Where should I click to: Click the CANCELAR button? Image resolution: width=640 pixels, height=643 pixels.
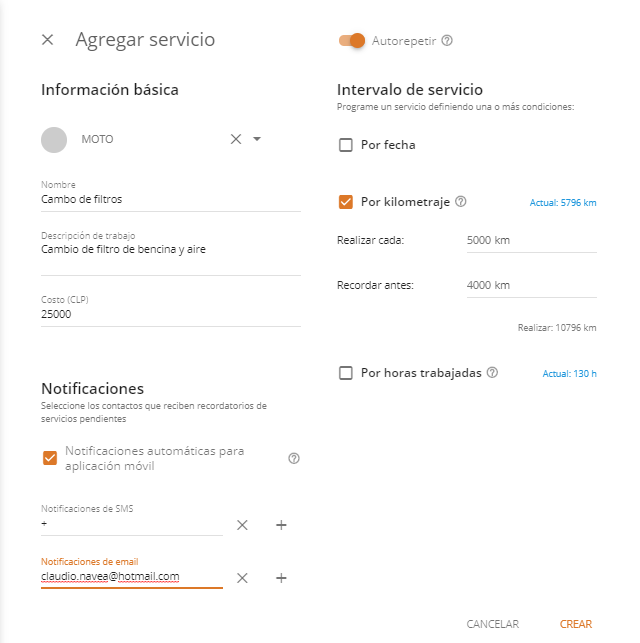(492, 624)
